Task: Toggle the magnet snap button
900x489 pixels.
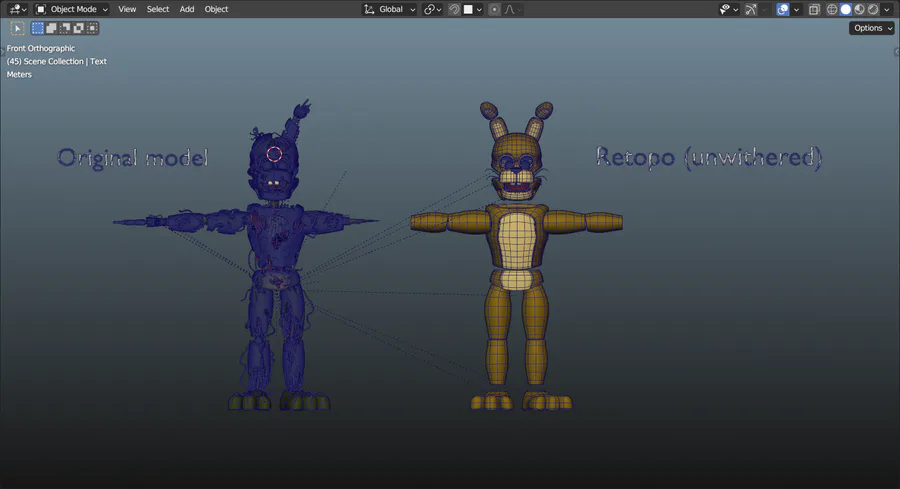Action: click(454, 9)
